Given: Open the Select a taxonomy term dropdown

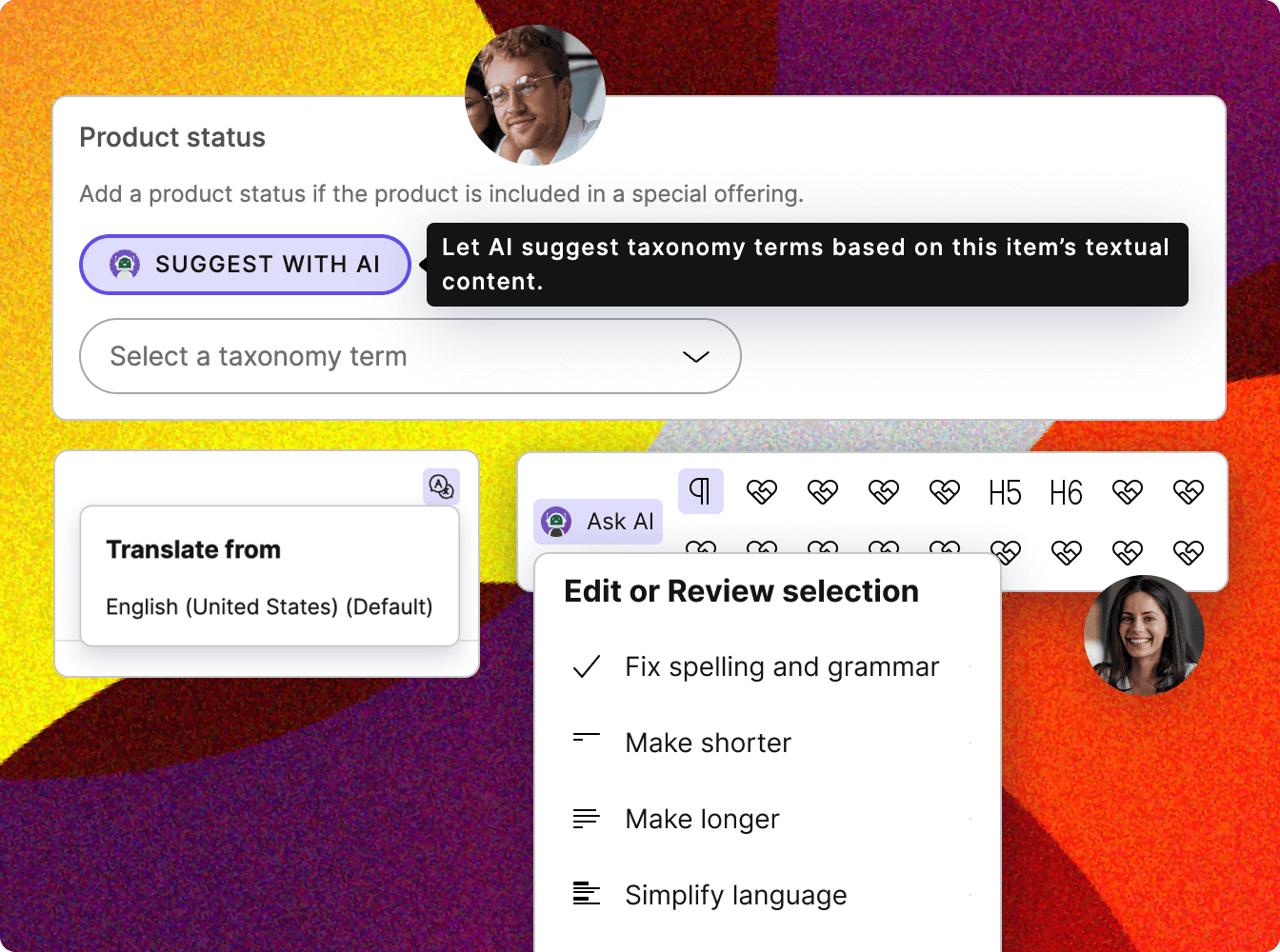Looking at the screenshot, I should (410, 356).
